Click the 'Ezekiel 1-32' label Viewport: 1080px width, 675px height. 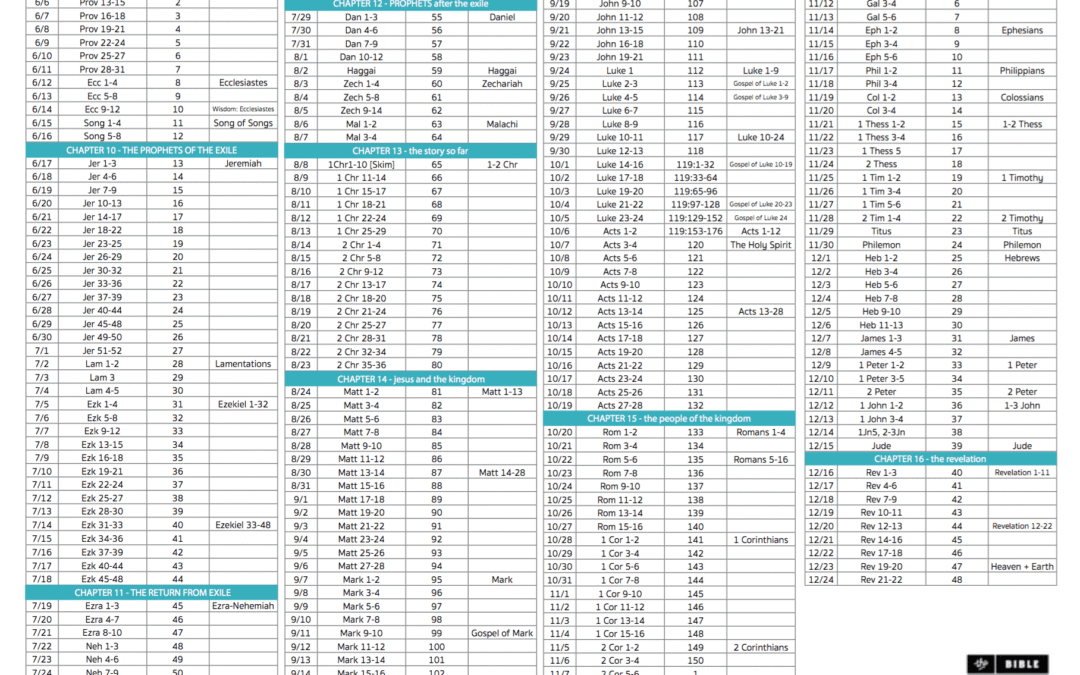[x=243, y=404]
